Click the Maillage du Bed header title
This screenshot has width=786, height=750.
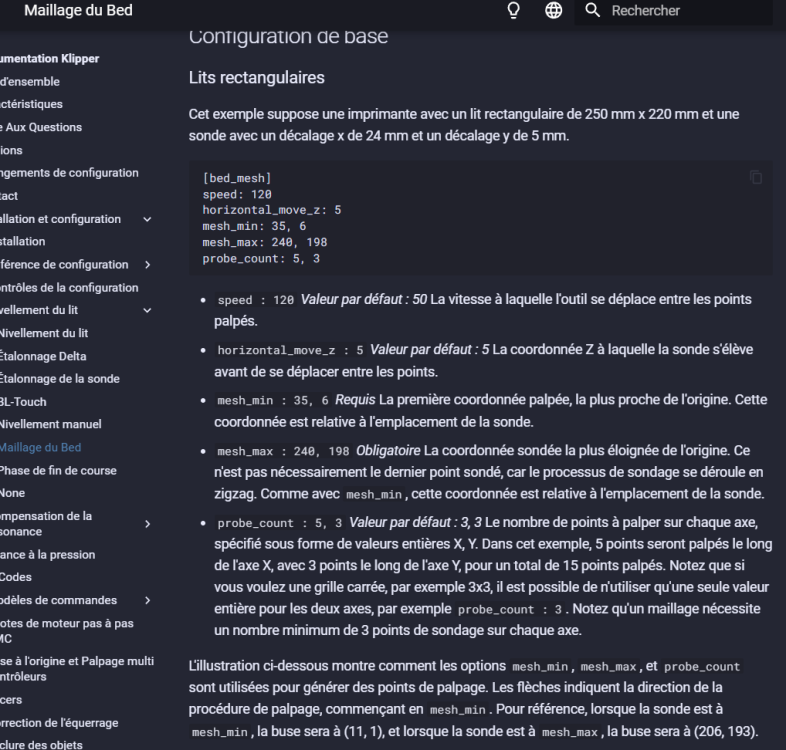(78, 11)
